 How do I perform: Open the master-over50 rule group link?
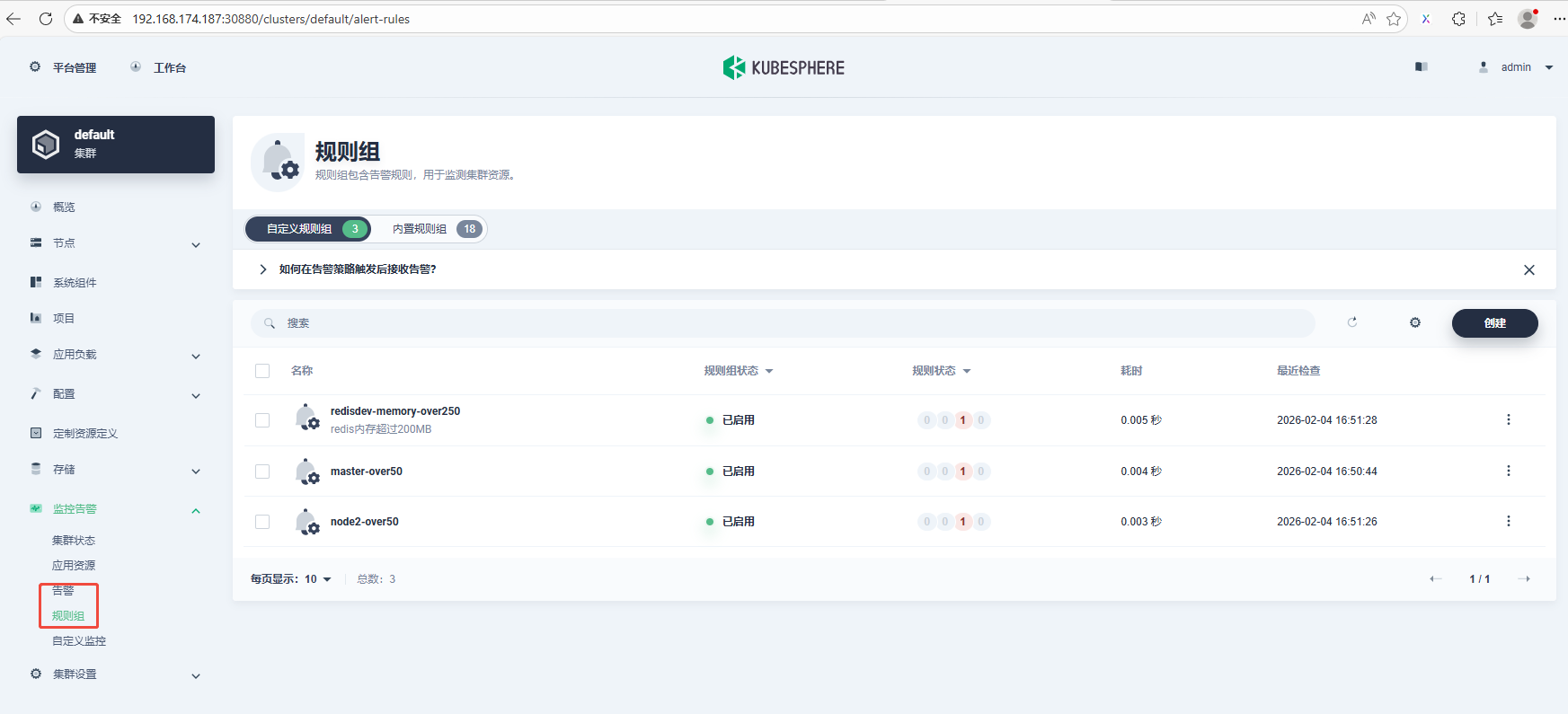[x=366, y=472]
